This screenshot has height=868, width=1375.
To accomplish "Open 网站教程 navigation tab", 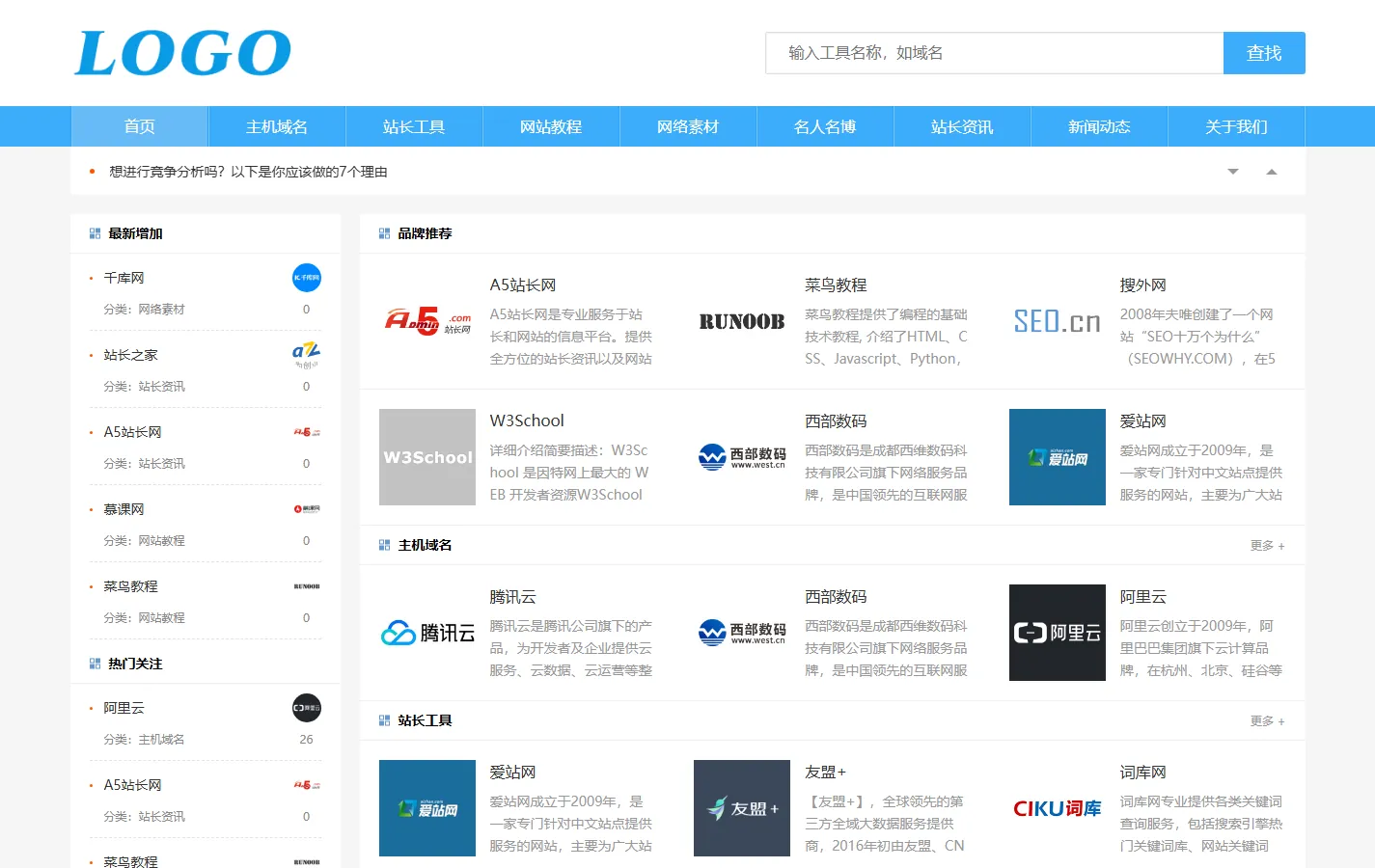I will (x=551, y=126).
